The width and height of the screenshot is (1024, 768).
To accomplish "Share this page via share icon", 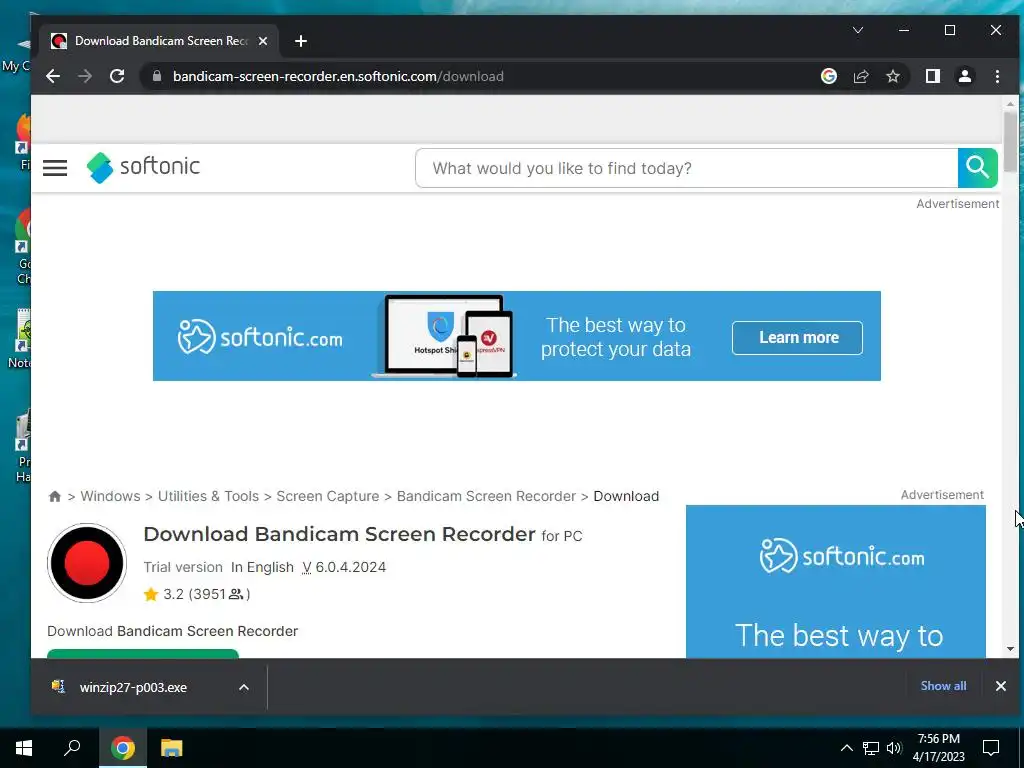I will click(x=861, y=76).
